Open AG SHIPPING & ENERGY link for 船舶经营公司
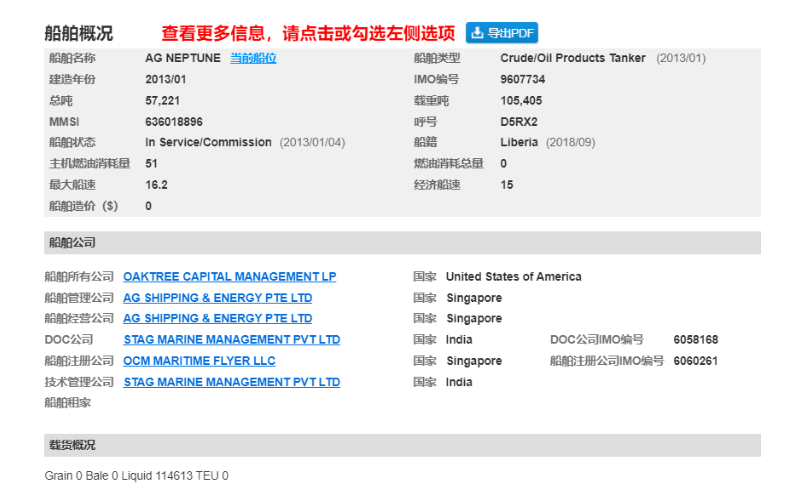 pos(218,318)
